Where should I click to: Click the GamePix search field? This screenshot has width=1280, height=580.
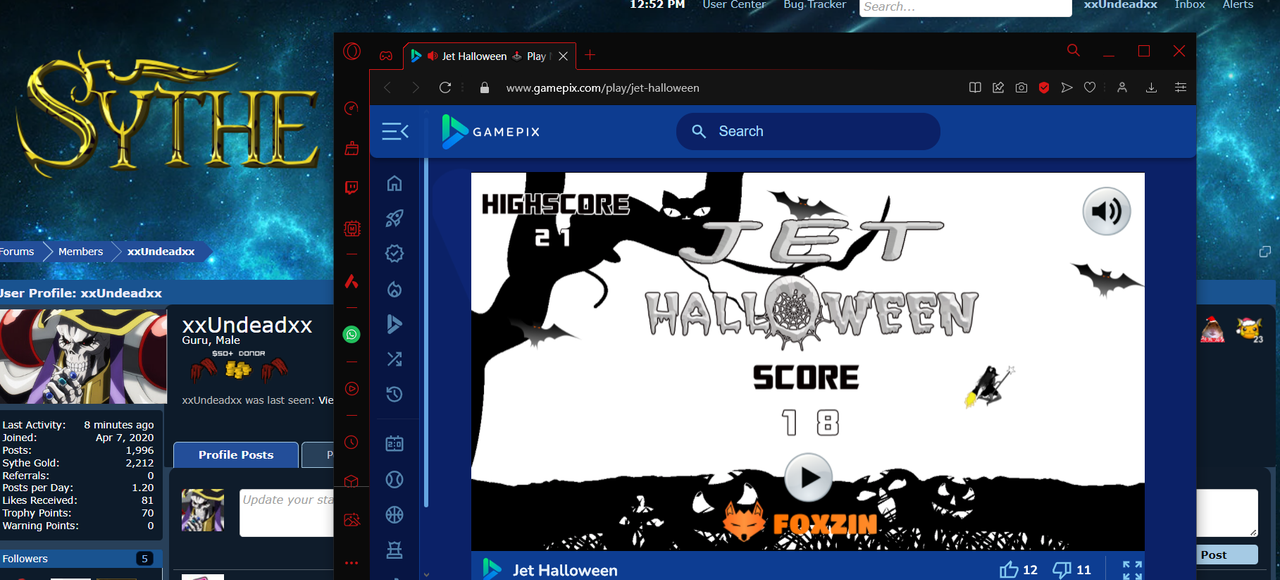(808, 131)
